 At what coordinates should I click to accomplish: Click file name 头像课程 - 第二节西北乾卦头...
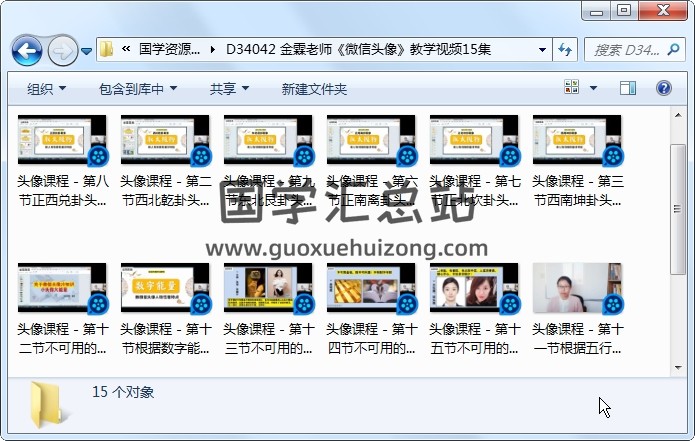pos(166,191)
